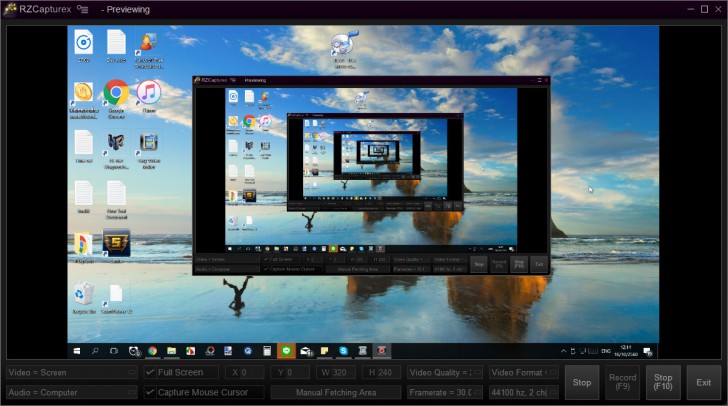Click the photo slideshow app icon beside the H-shaped logo icon
Image resolution: width=728 pixels, height=406 pixels.
(149, 149)
